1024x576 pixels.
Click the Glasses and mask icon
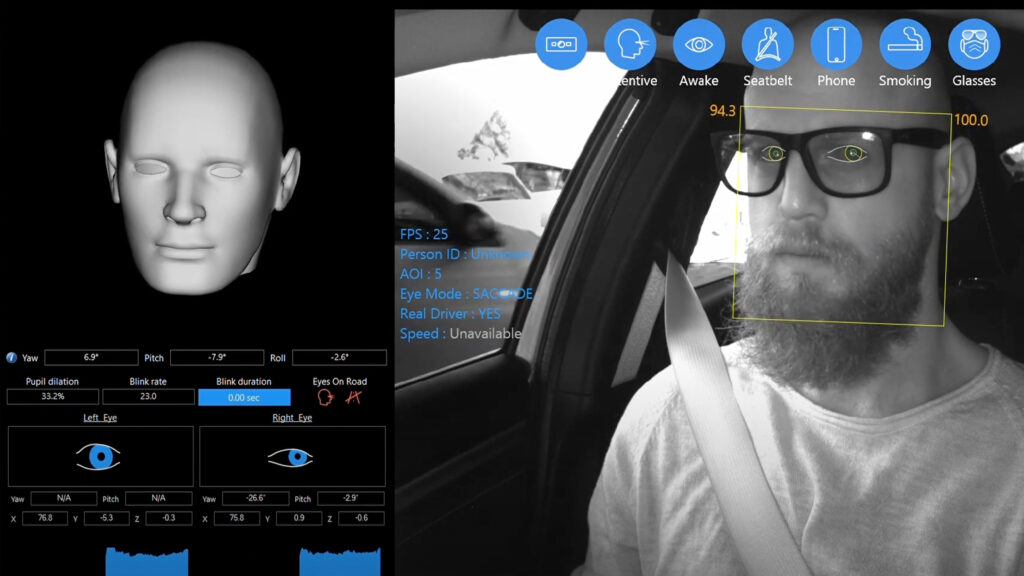(973, 44)
